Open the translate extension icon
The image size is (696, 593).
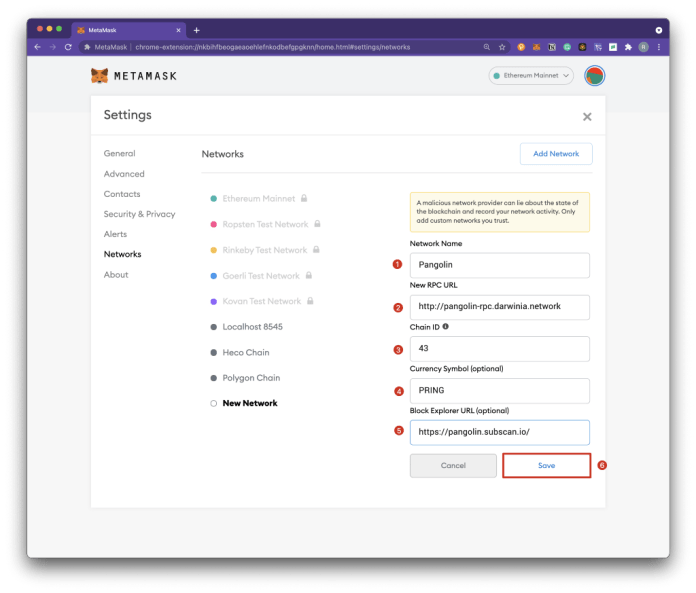[x=598, y=47]
